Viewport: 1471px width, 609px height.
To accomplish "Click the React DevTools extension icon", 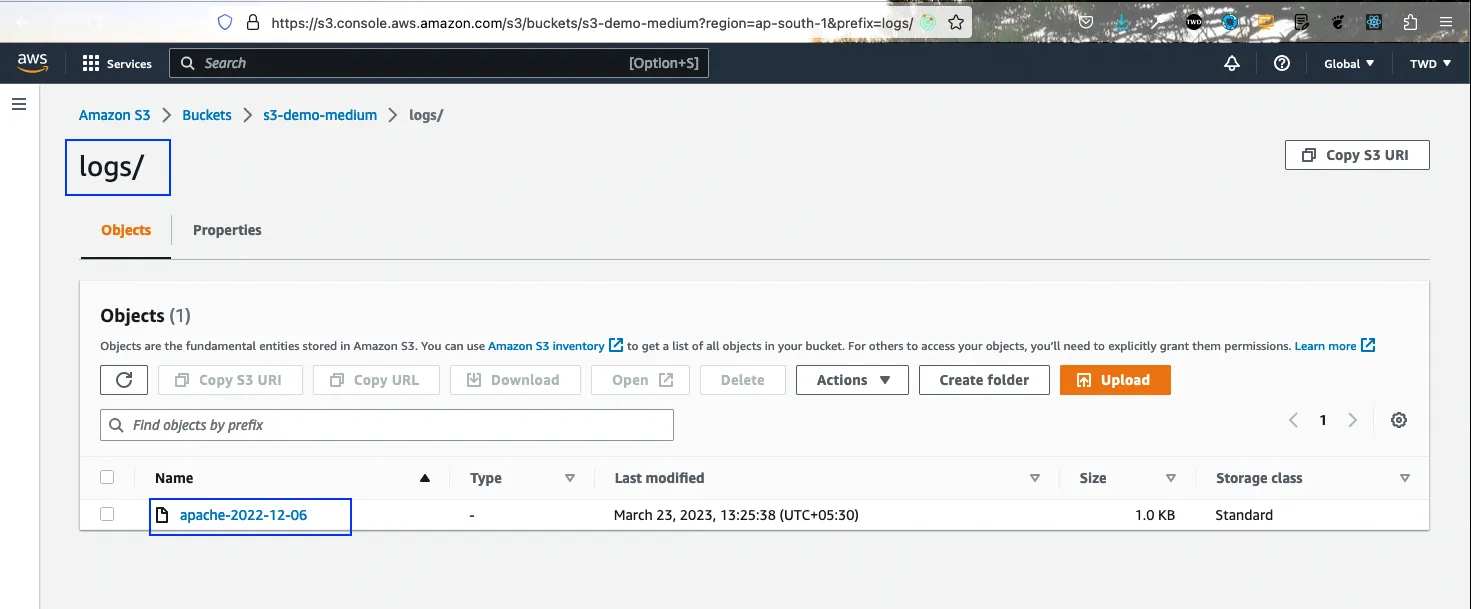I will [1375, 21].
